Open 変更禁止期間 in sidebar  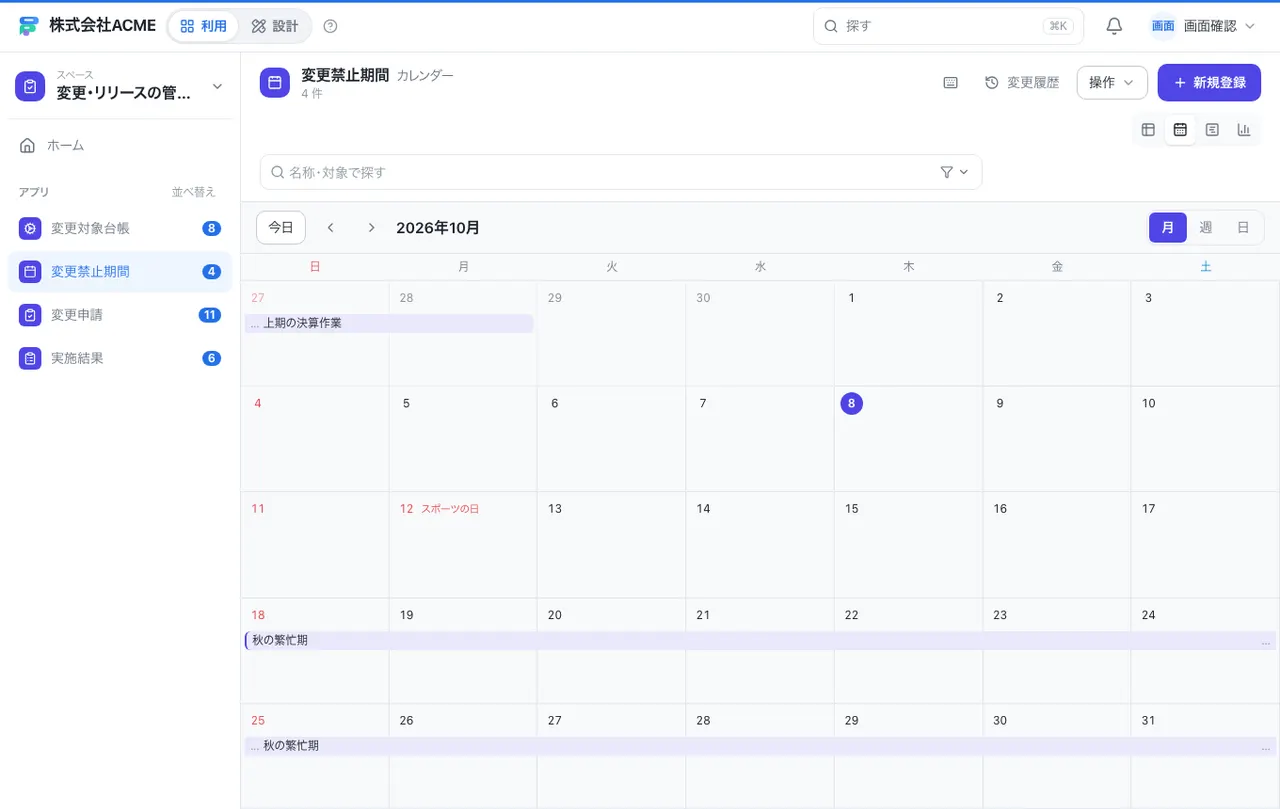click(120, 271)
